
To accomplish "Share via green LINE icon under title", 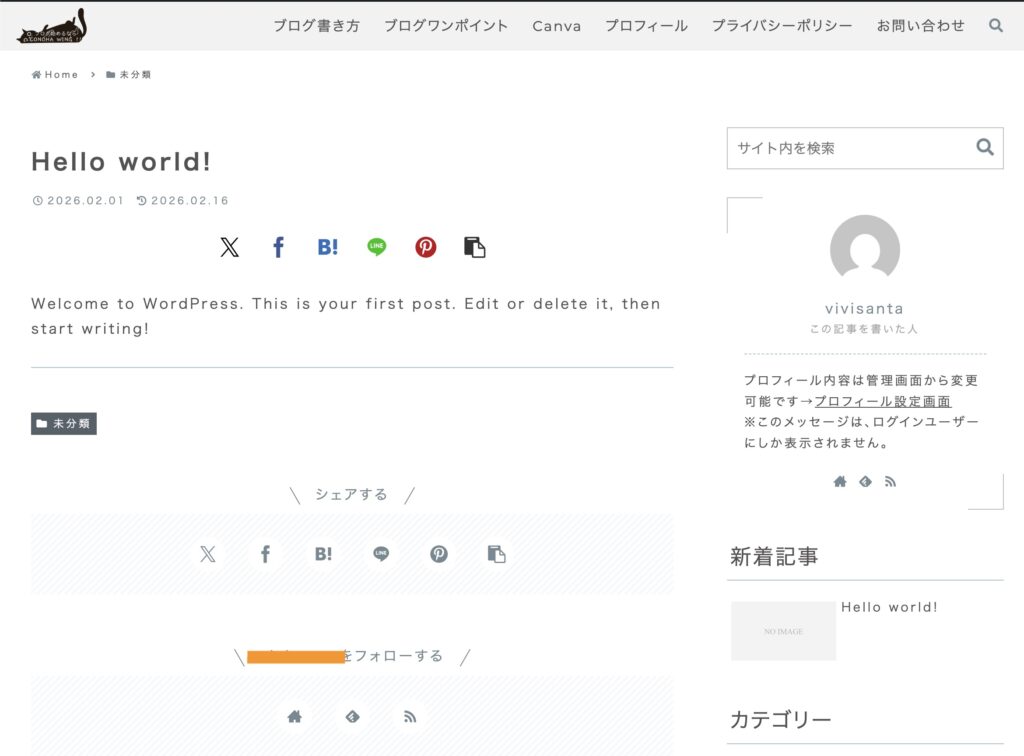I will point(376,247).
